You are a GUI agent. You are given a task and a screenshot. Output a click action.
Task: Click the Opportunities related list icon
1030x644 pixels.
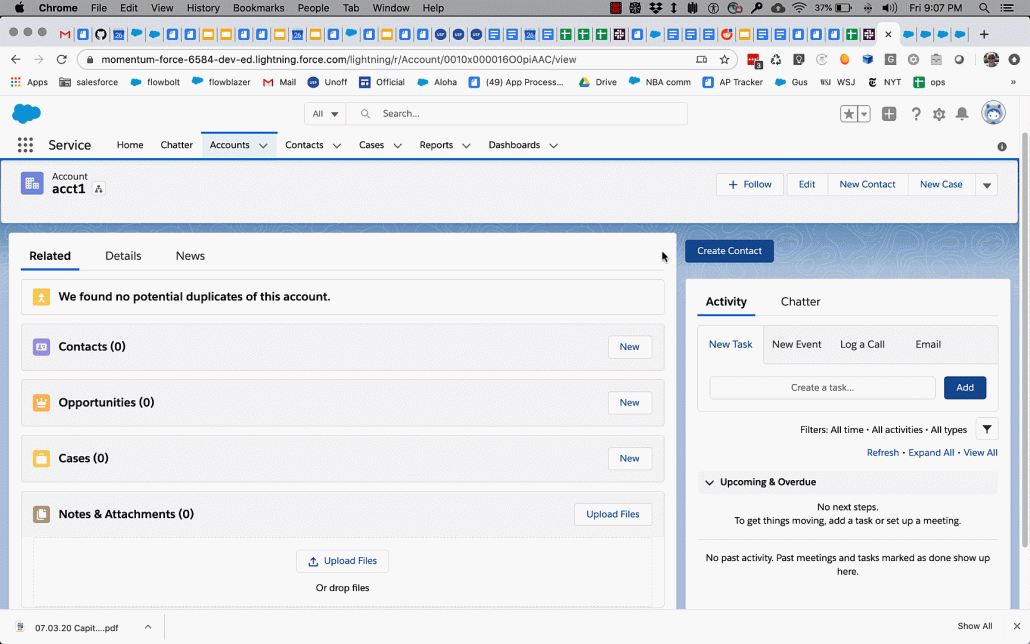(41, 402)
